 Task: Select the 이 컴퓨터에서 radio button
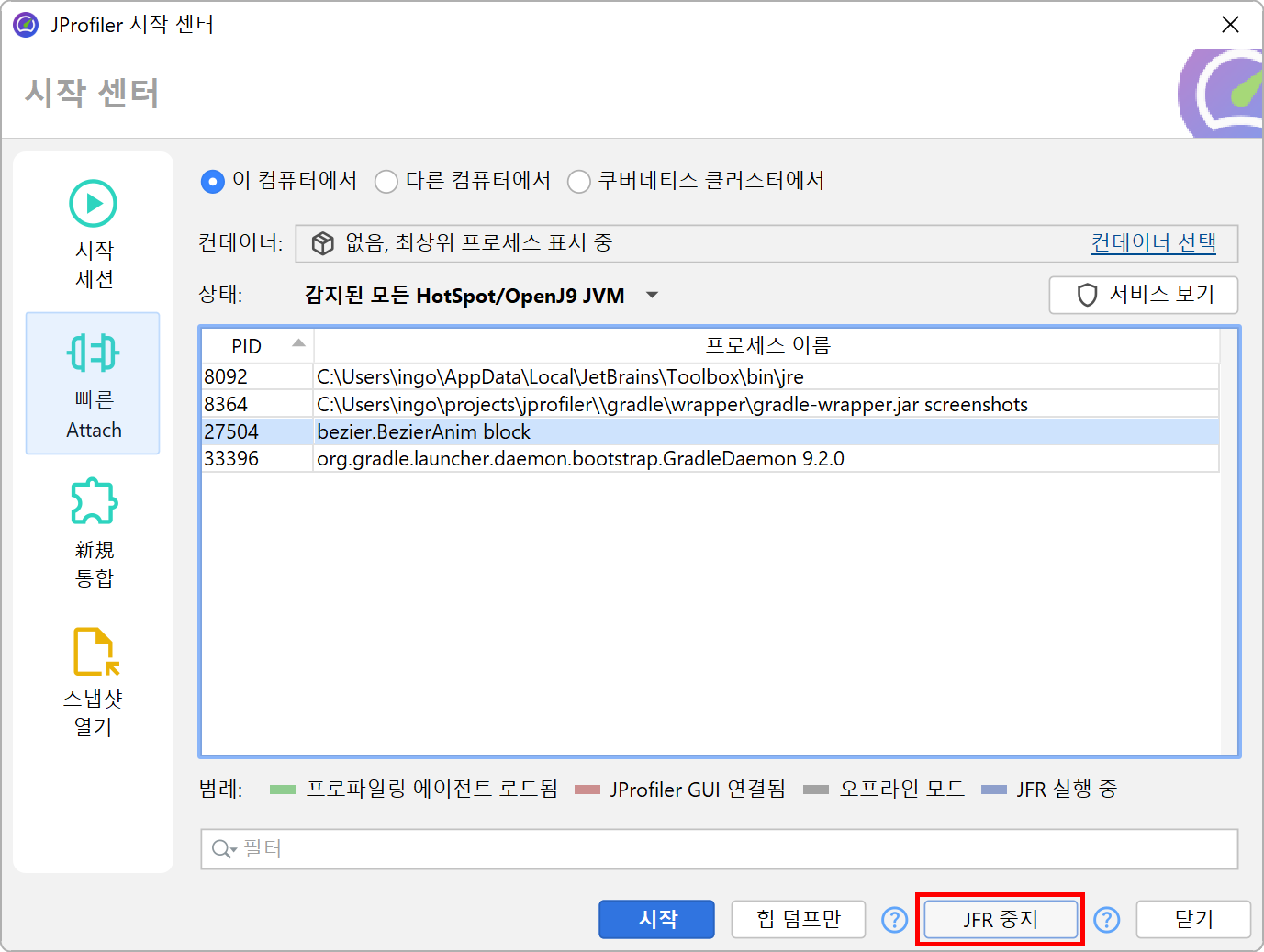pyautogui.click(x=213, y=182)
